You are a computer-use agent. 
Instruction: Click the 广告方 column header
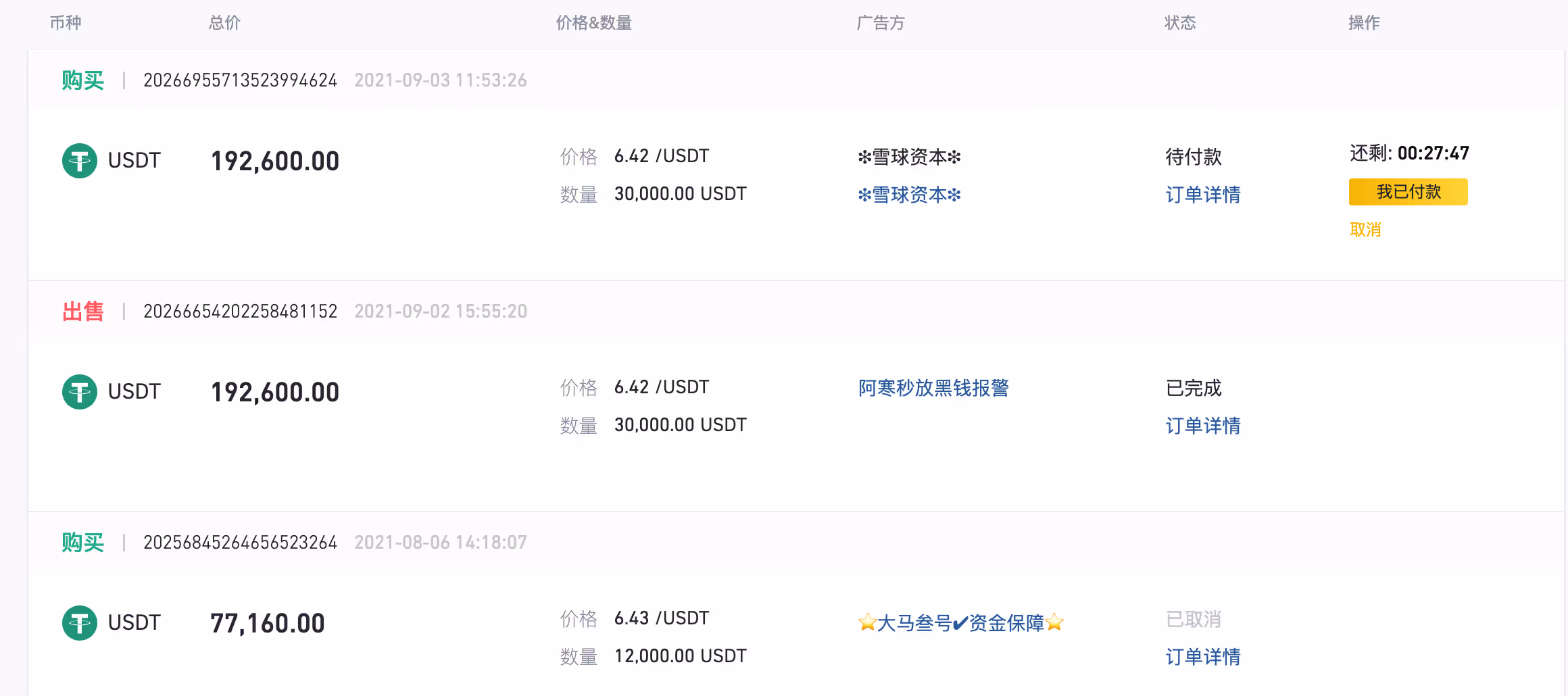[x=881, y=23]
